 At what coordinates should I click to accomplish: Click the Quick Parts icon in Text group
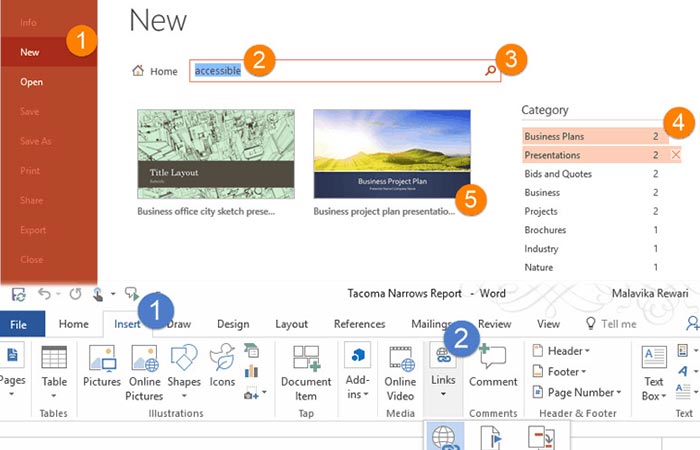pyautogui.click(x=683, y=350)
